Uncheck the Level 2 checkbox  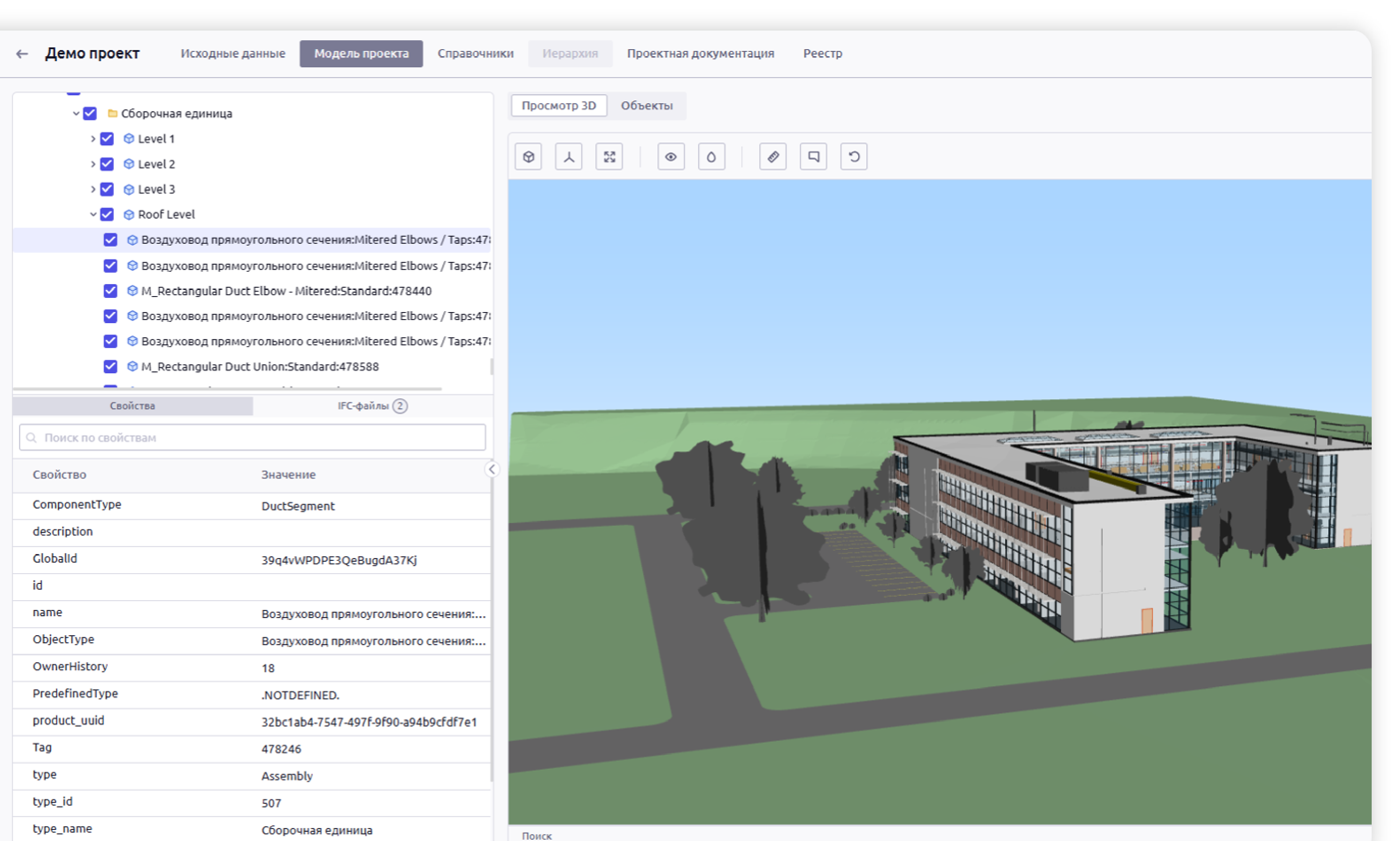[107, 164]
